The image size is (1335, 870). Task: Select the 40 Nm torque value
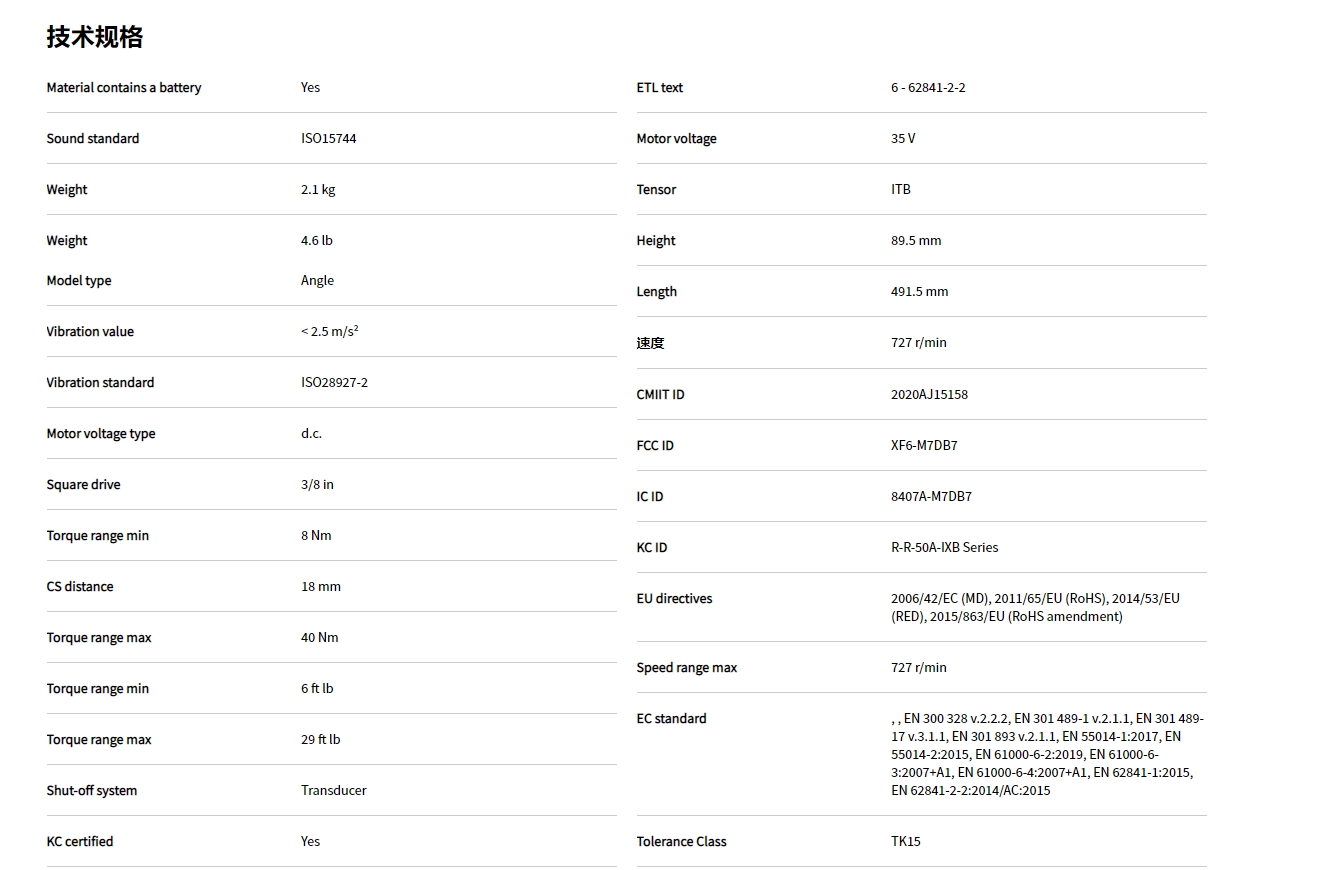[320, 638]
